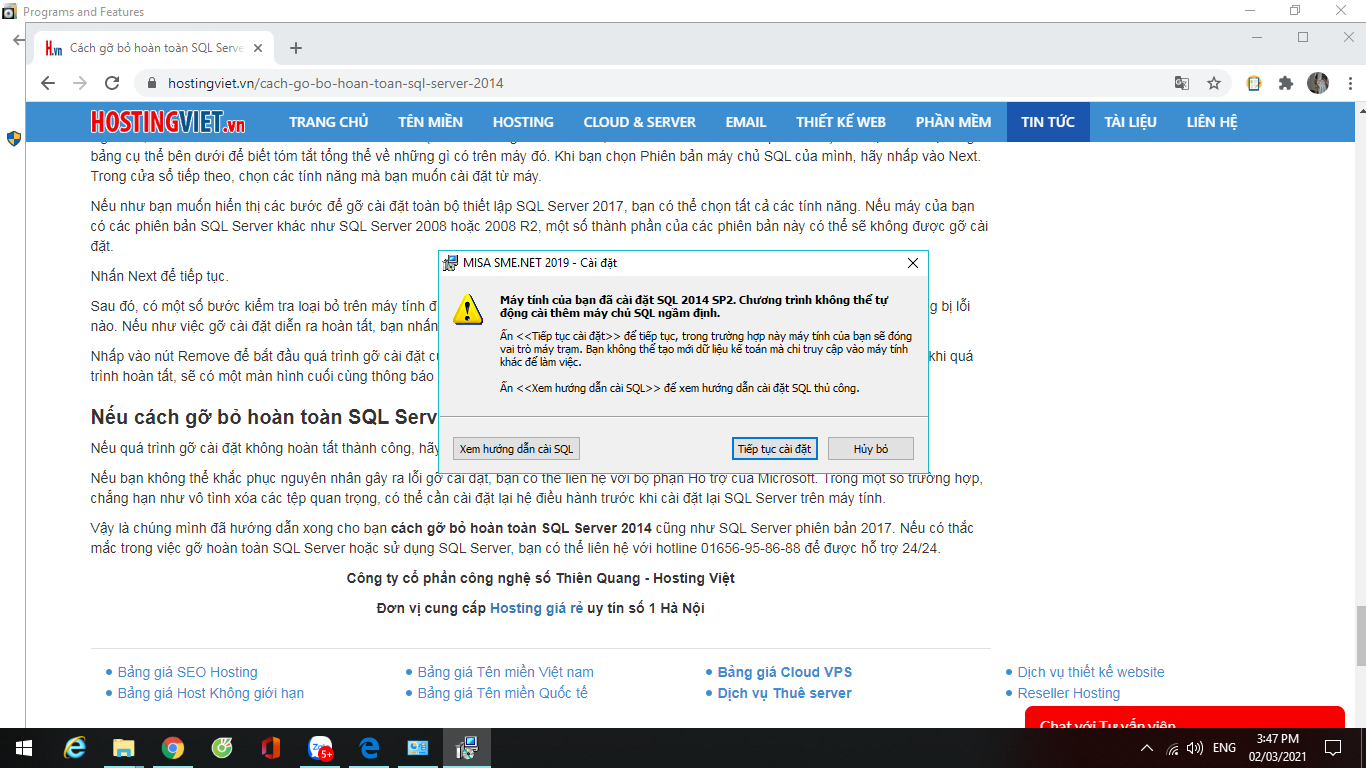Select the Cách gỡ bỏ hoàn toàn SQL Server tab
This screenshot has height=768, width=1366.
[x=155, y=48]
